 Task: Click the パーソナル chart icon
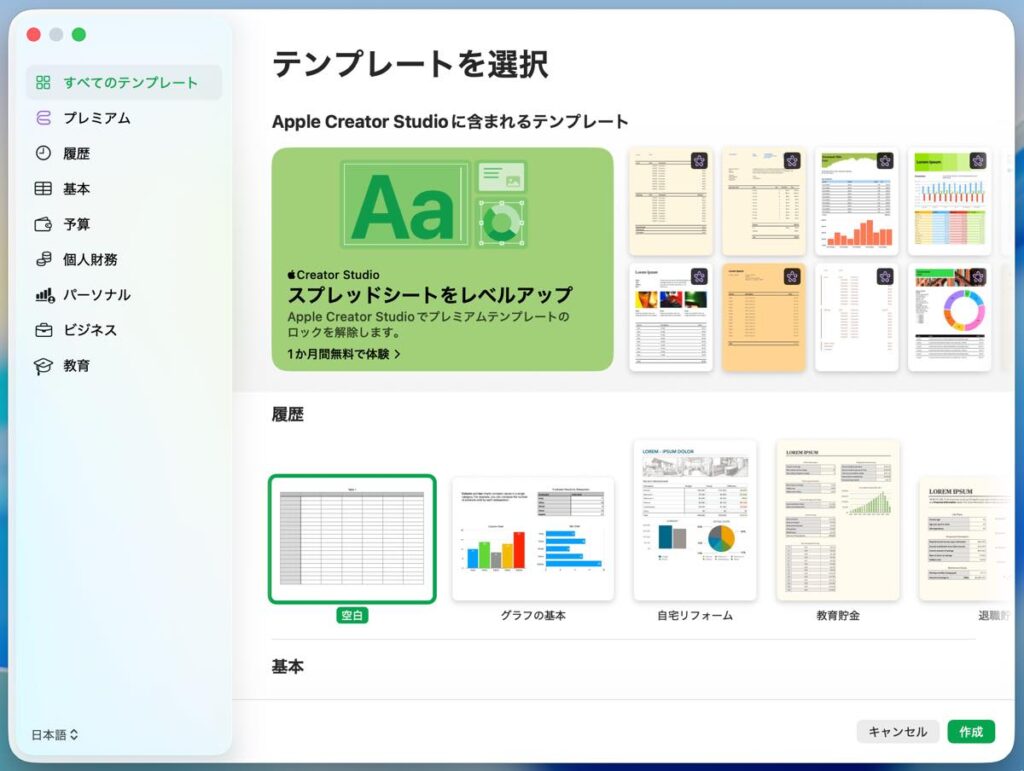(x=44, y=294)
